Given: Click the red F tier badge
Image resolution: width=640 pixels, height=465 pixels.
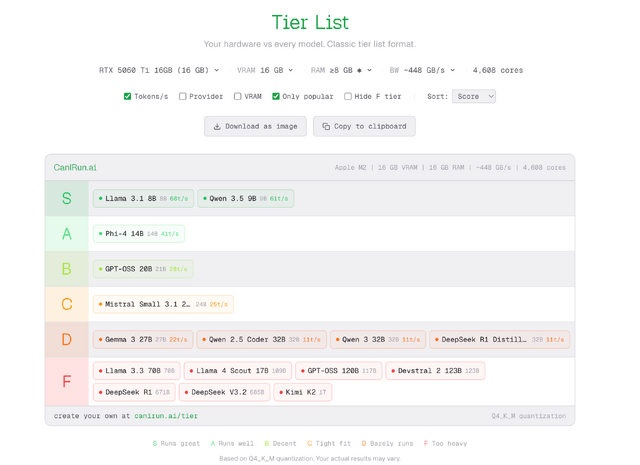Looking at the screenshot, I should pos(66,381).
